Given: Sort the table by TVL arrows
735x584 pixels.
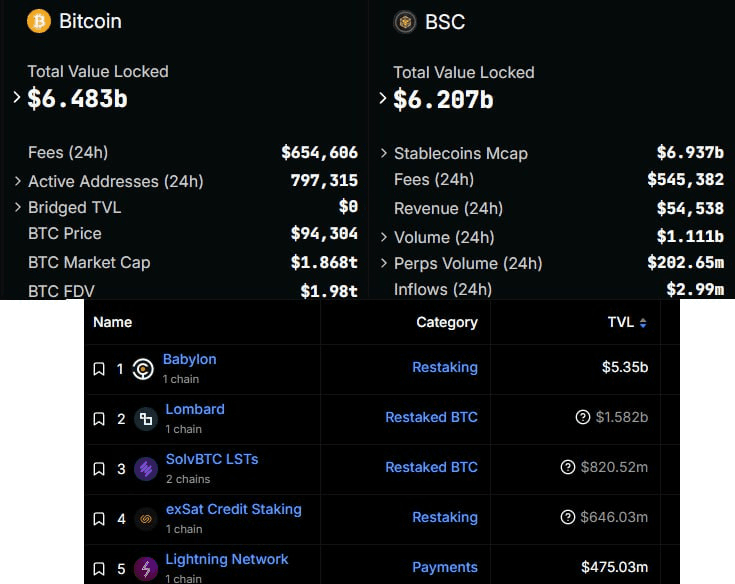Looking at the screenshot, I should [x=643, y=322].
